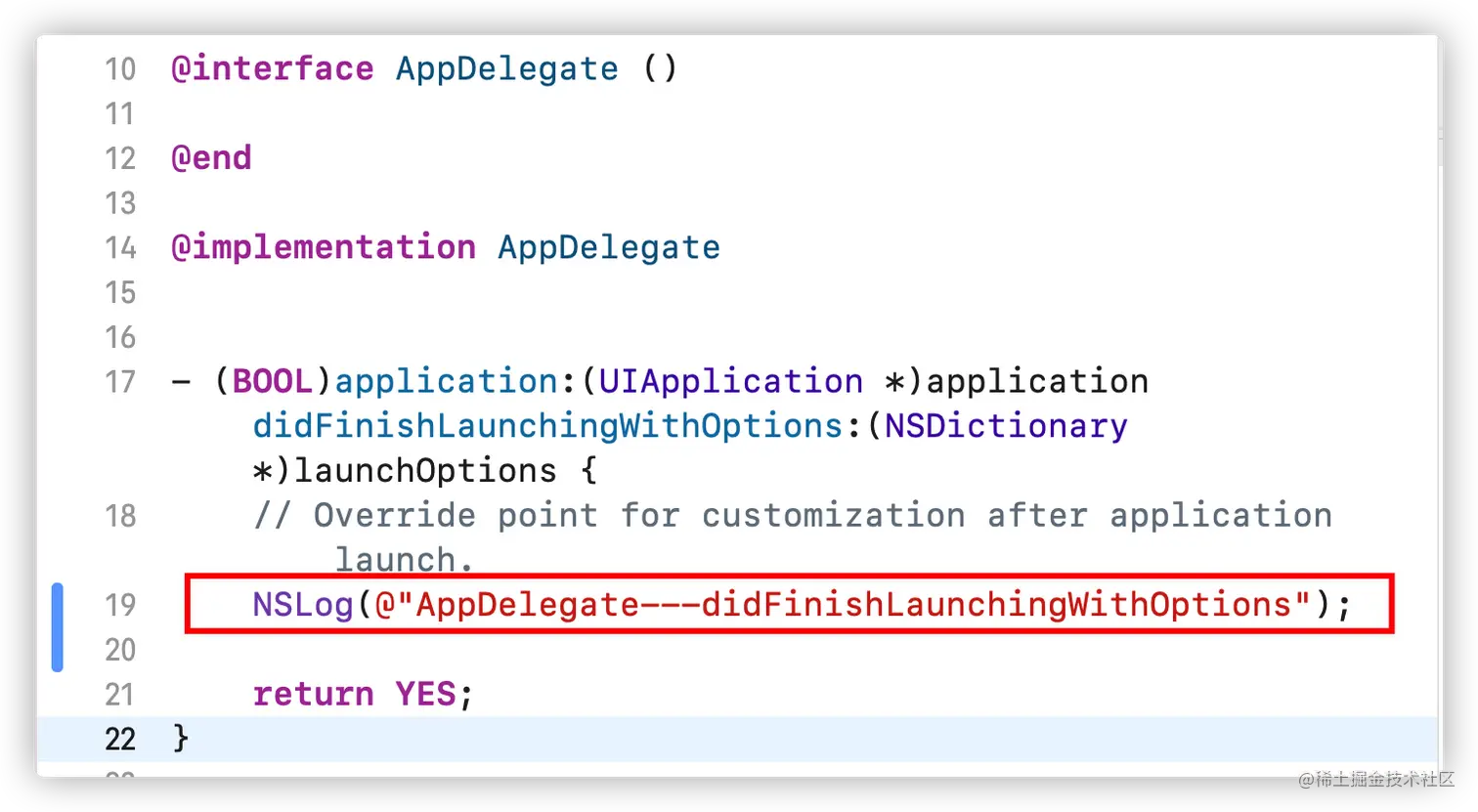Click the closing brace on line 22
Image resolution: width=1478 pixels, height=812 pixels.
tap(180, 738)
